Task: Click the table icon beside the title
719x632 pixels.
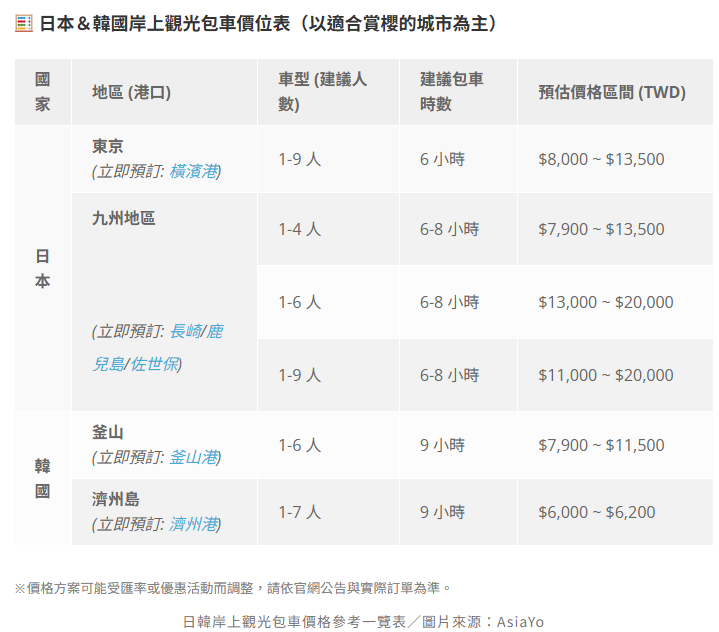Action: tap(24, 24)
